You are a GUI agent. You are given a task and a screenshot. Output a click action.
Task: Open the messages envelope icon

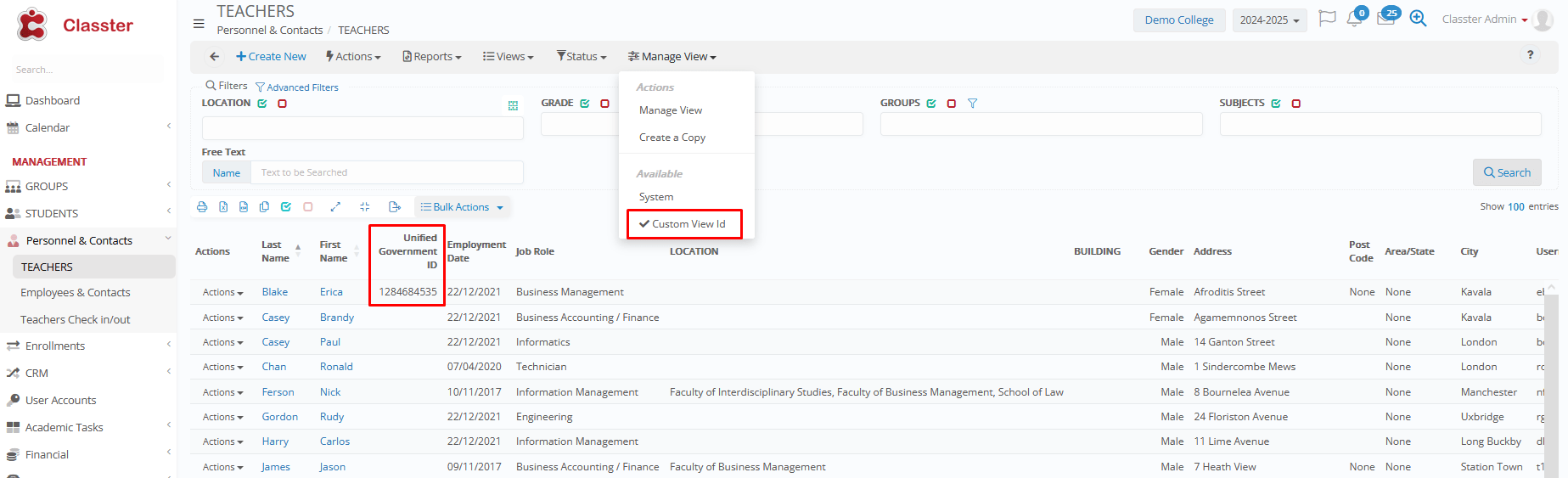point(1385,19)
